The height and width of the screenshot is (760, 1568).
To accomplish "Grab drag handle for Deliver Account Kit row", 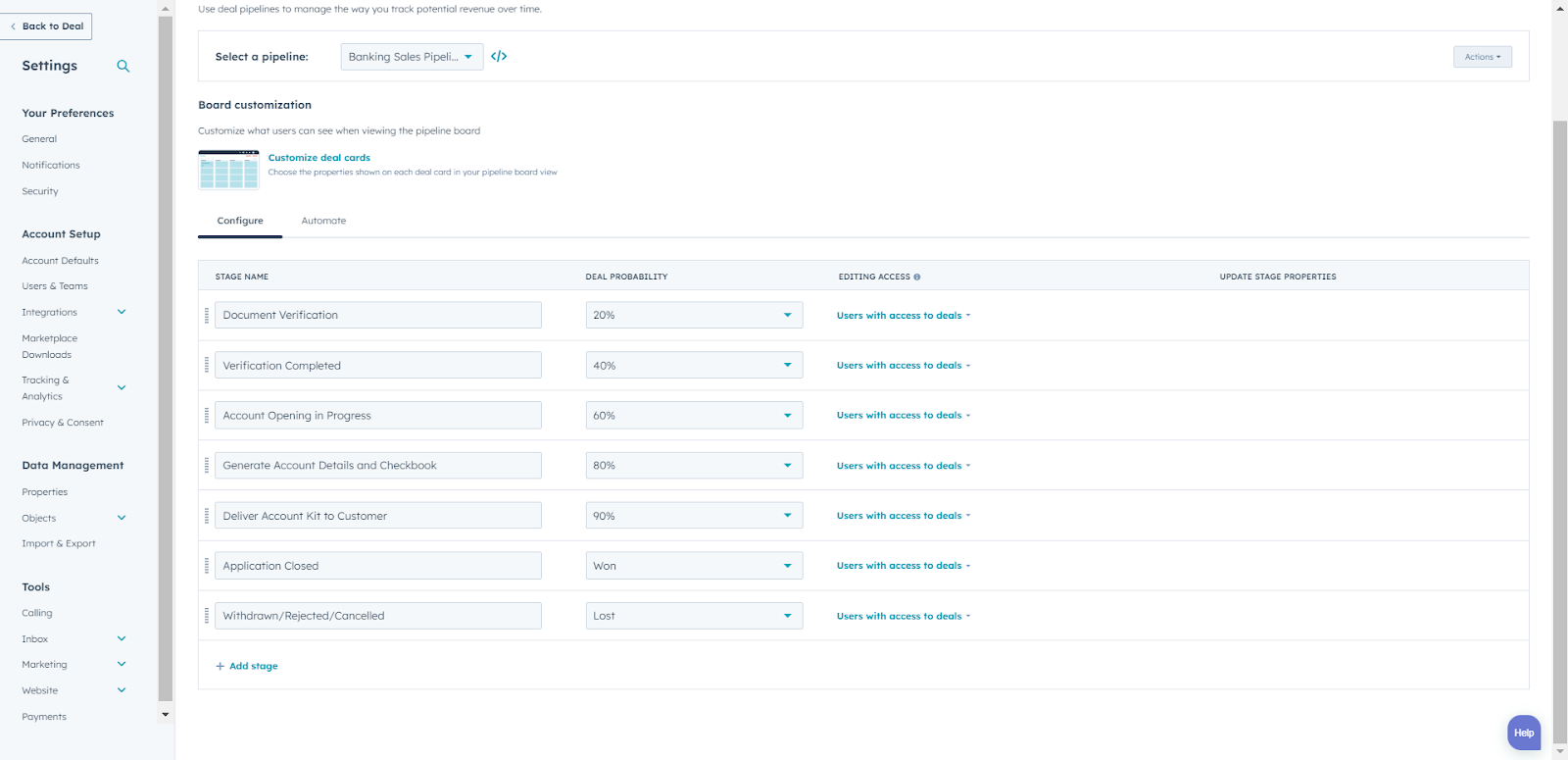I will pos(207,515).
